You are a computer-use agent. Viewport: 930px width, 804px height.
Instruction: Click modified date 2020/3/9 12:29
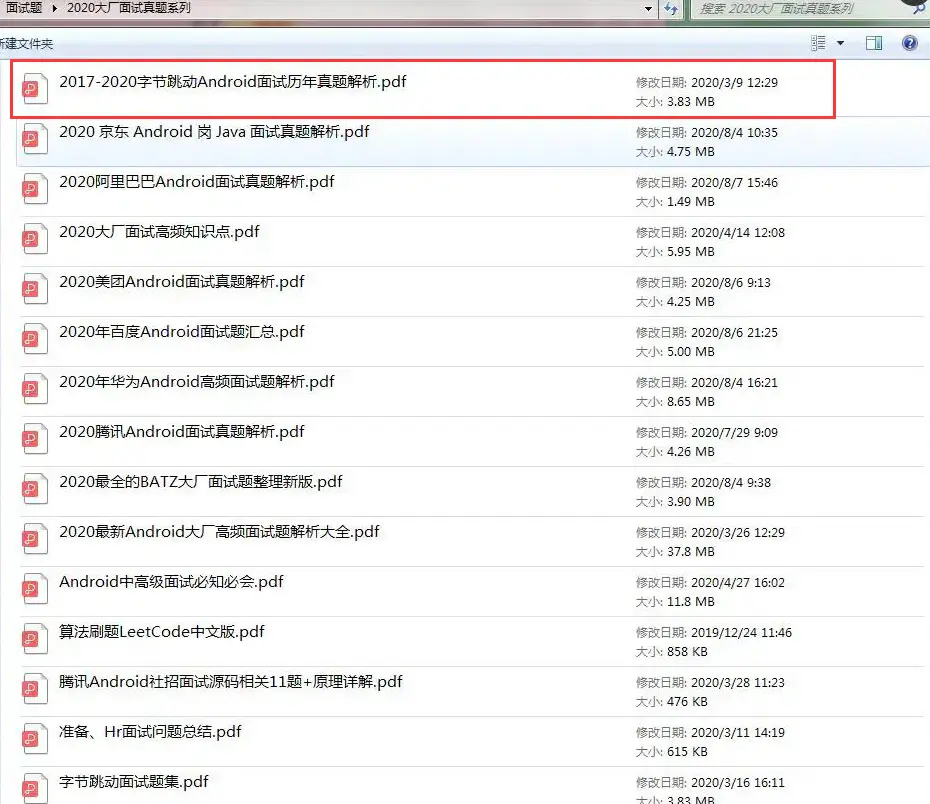(x=734, y=82)
